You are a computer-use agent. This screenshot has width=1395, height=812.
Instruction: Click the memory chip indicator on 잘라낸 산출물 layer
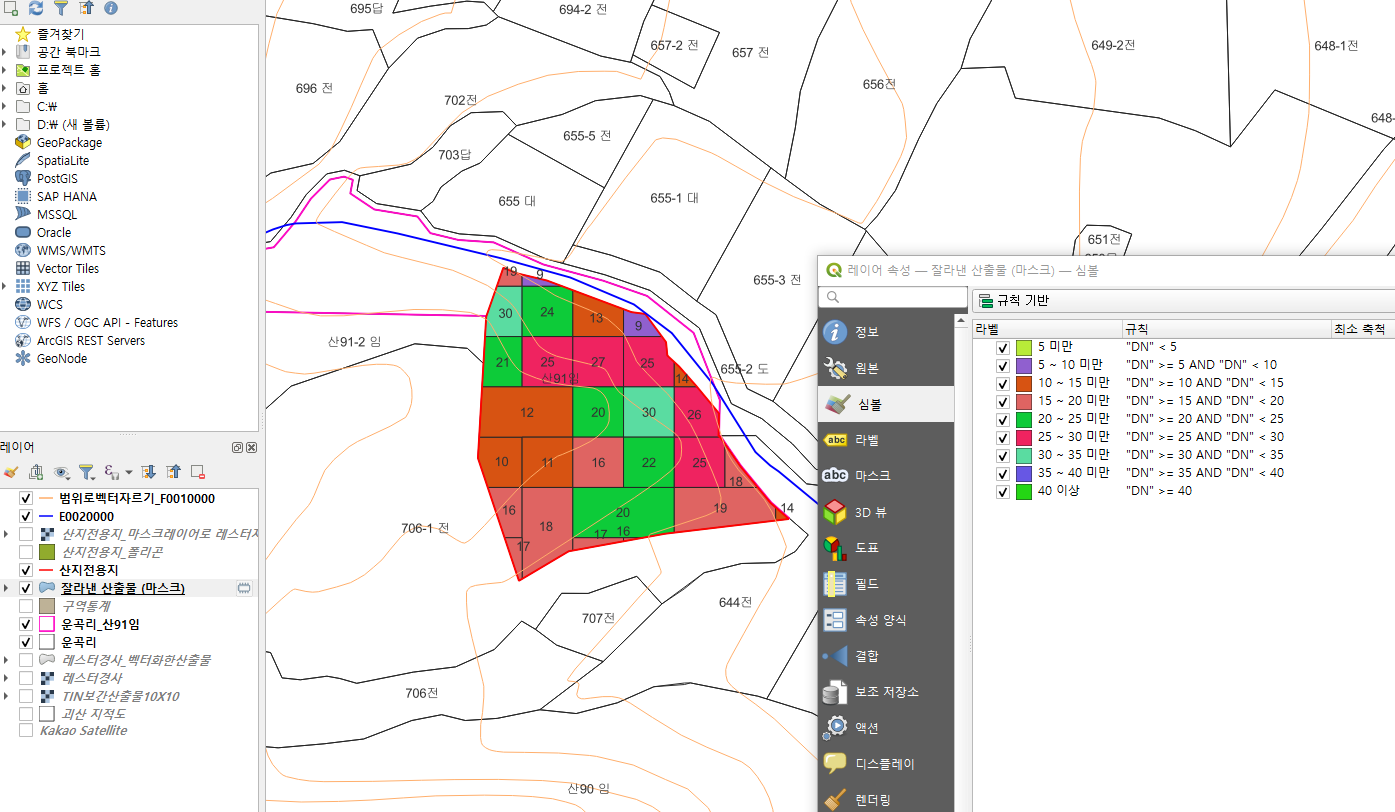[243, 588]
